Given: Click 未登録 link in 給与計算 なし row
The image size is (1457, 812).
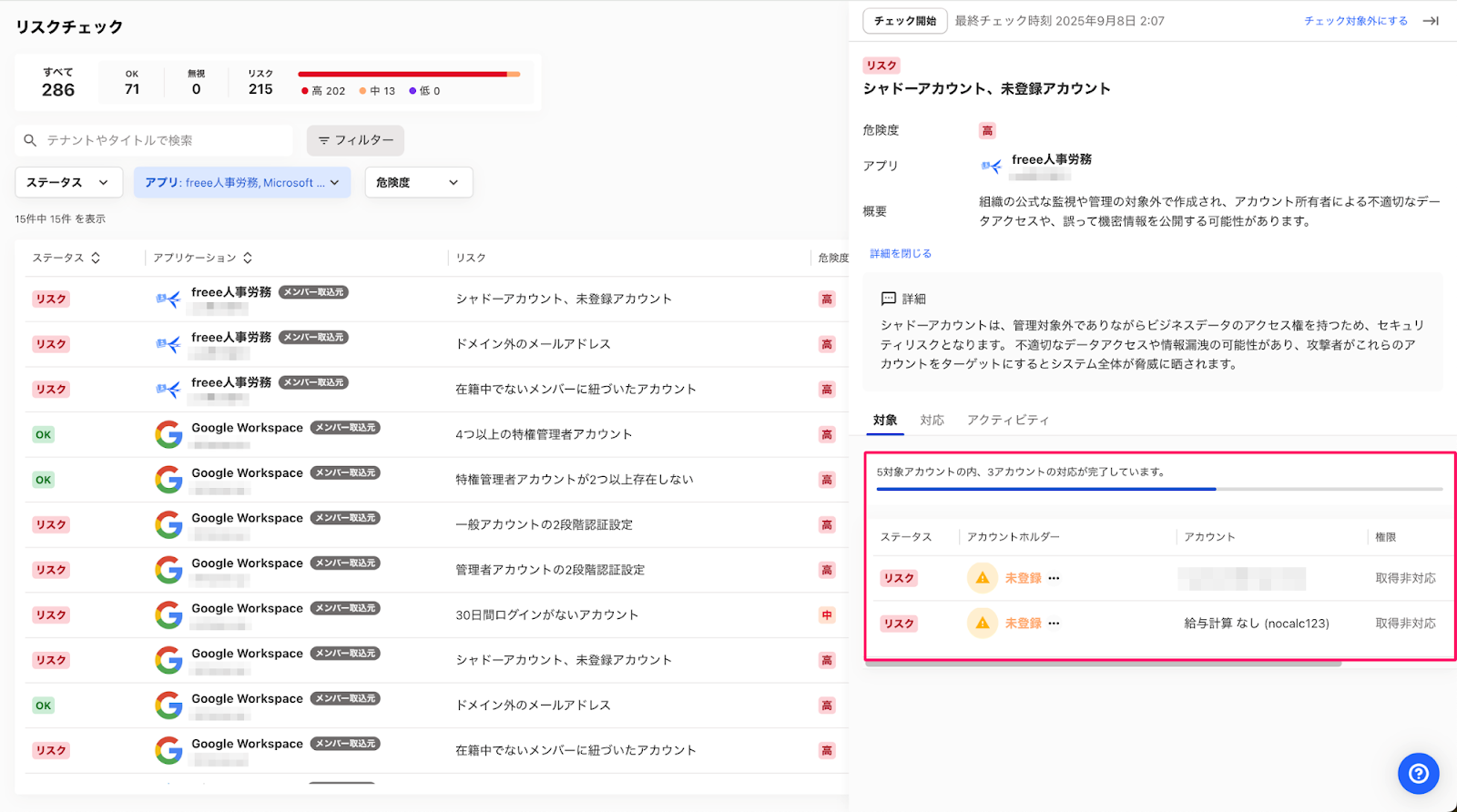Looking at the screenshot, I should click(x=1023, y=624).
